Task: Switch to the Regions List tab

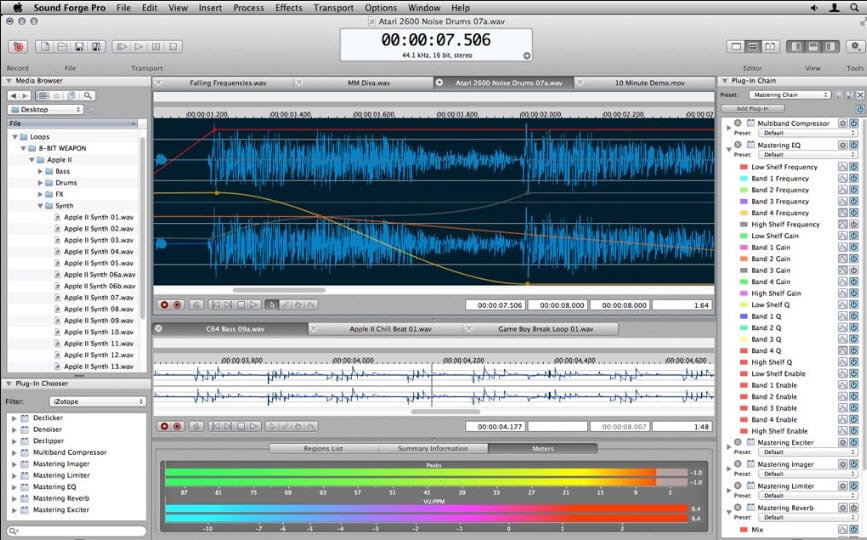Action: 323,448
